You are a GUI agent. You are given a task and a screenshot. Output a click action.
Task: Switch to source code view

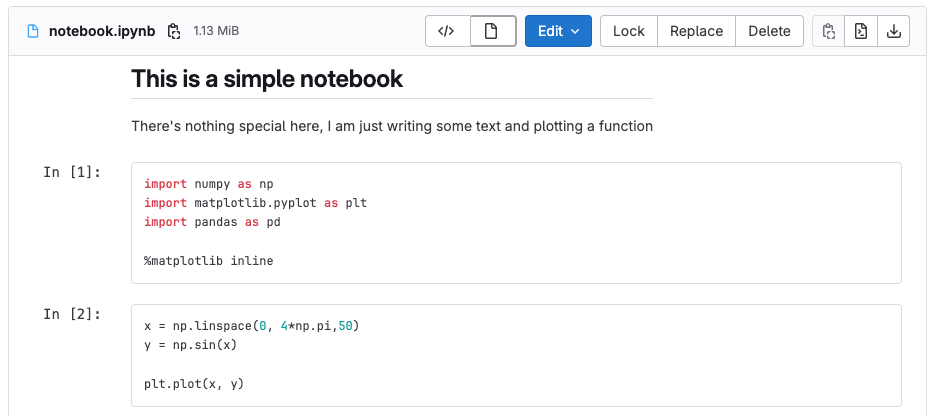point(447,31)
